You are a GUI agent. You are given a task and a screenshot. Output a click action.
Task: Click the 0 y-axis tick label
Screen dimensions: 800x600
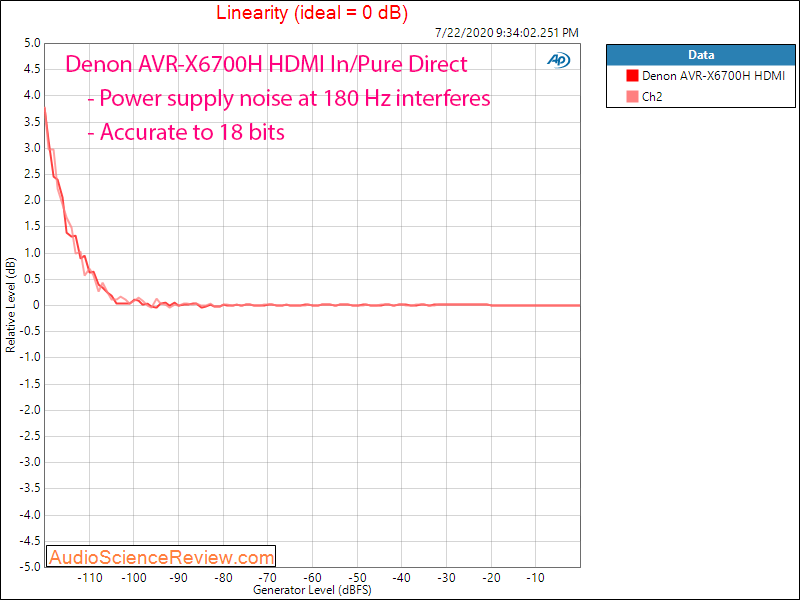[37, 305]
